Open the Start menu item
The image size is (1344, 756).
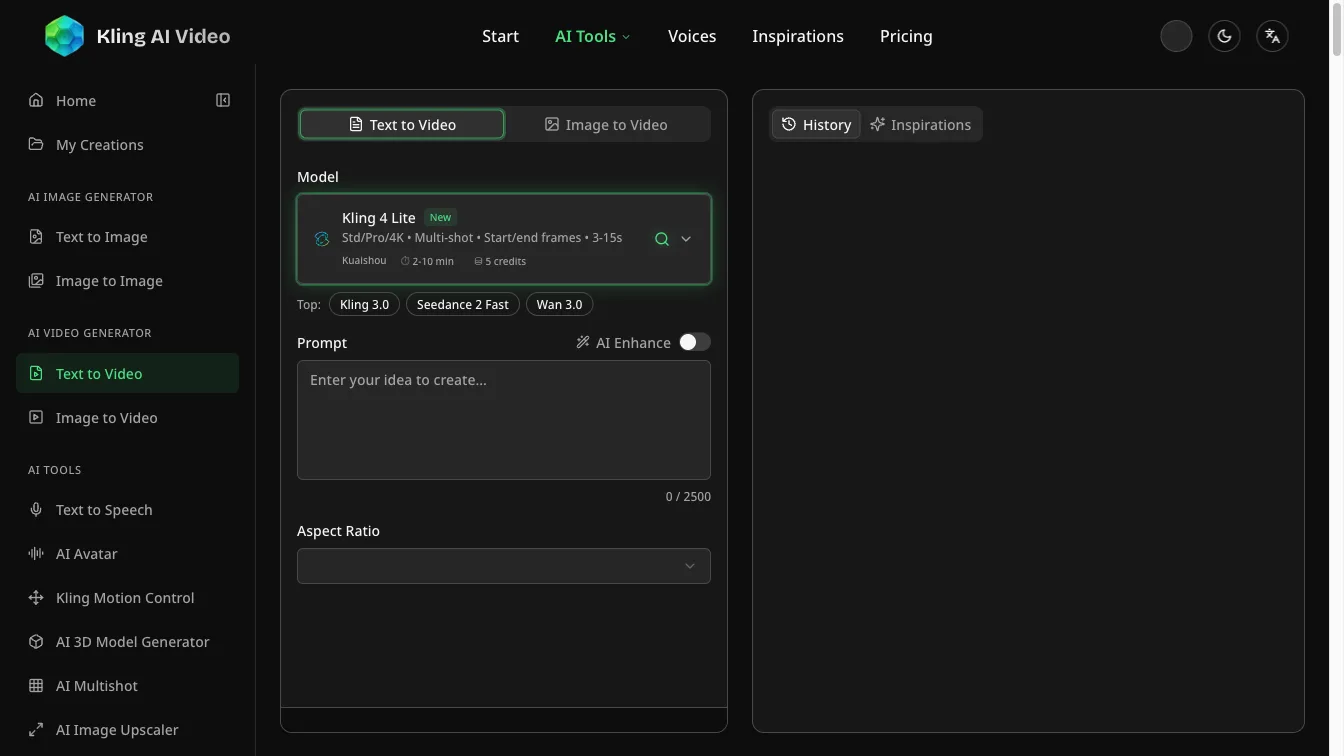[500, 36]
